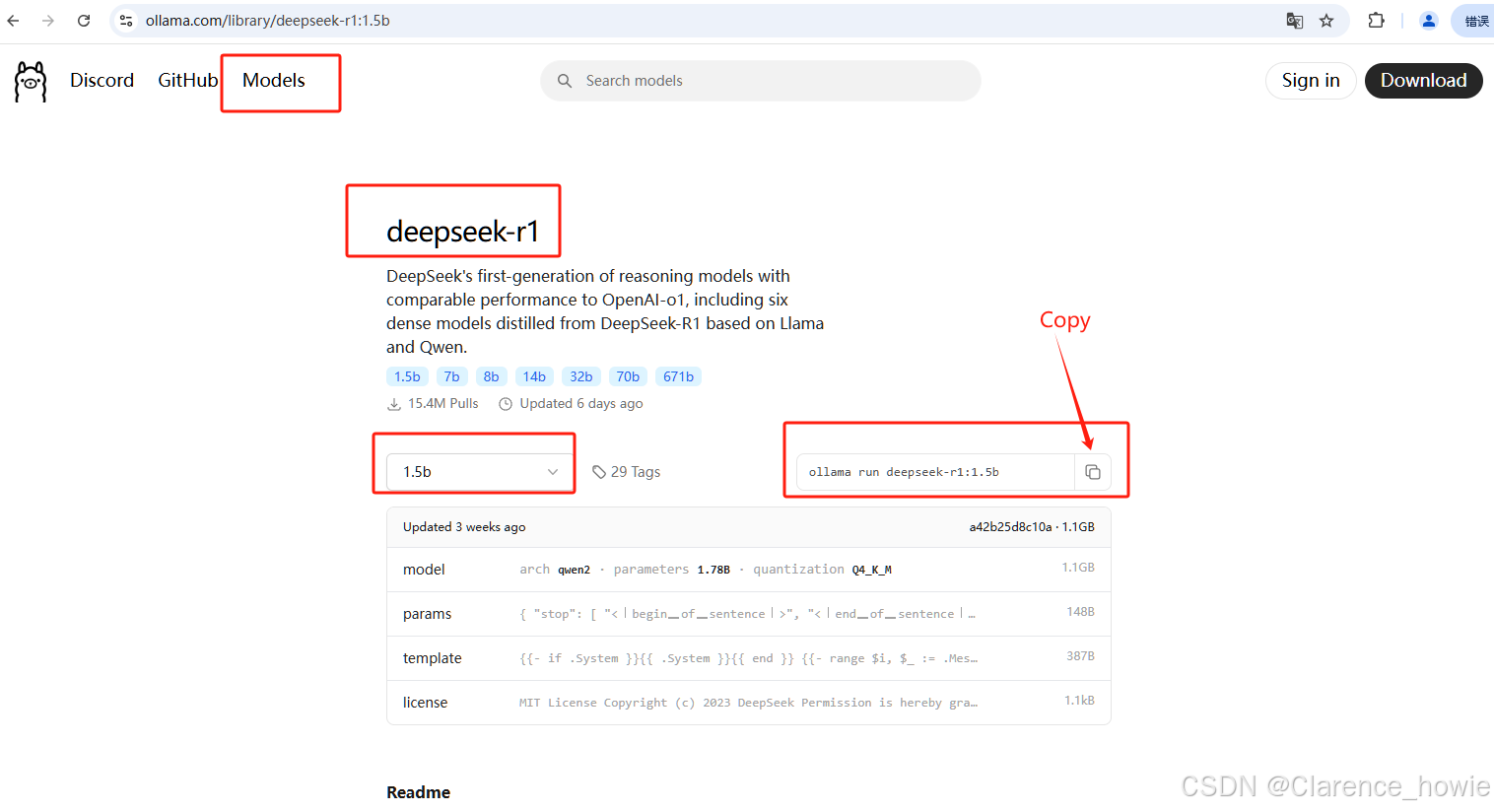Open the GitHub link
Image resolution: width=1494 pixels, height=812 pixels.
tap(187, 81)
